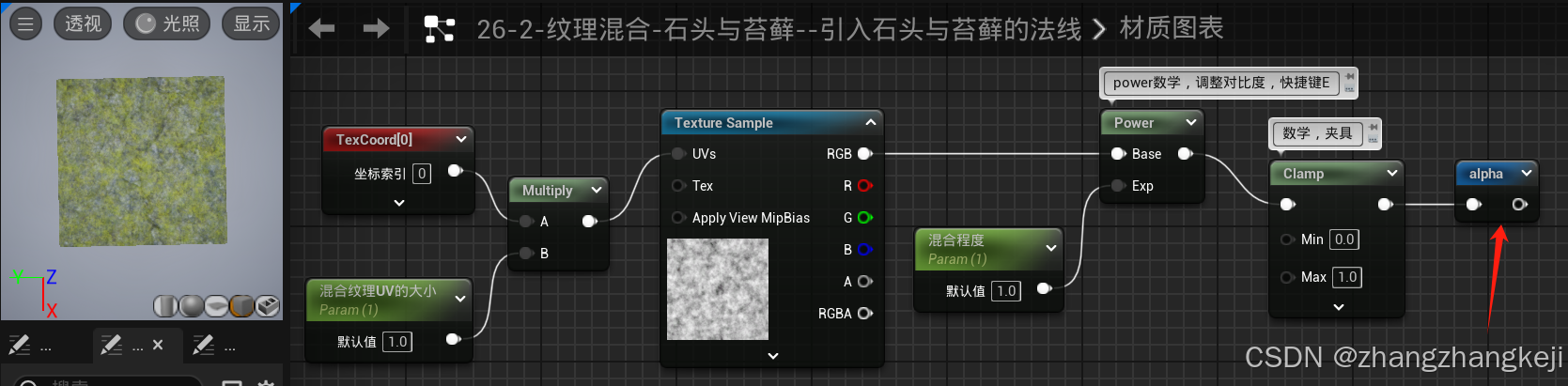Screen dimensions: 1568x386
Task: Open the 显示 show flags menu
Action: (251, 23)
